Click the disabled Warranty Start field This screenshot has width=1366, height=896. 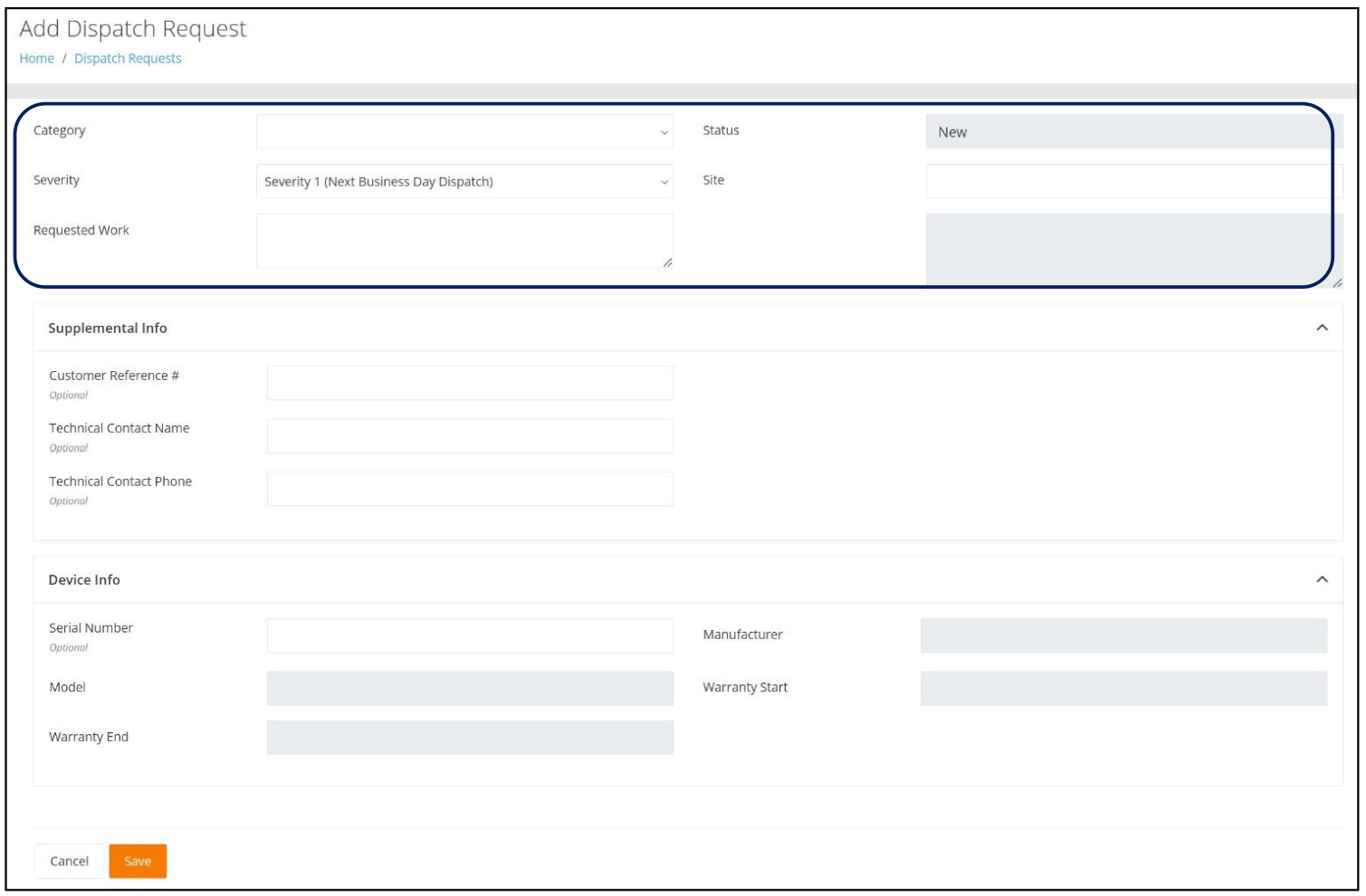coord(1124,688)
